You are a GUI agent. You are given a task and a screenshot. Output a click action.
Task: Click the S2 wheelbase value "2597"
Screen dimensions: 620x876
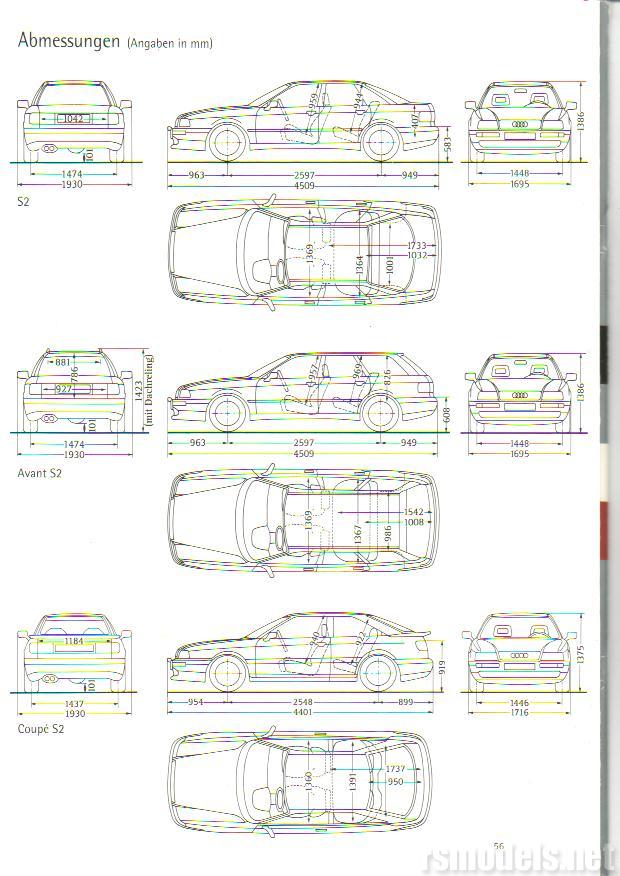[x=304, y=175]
